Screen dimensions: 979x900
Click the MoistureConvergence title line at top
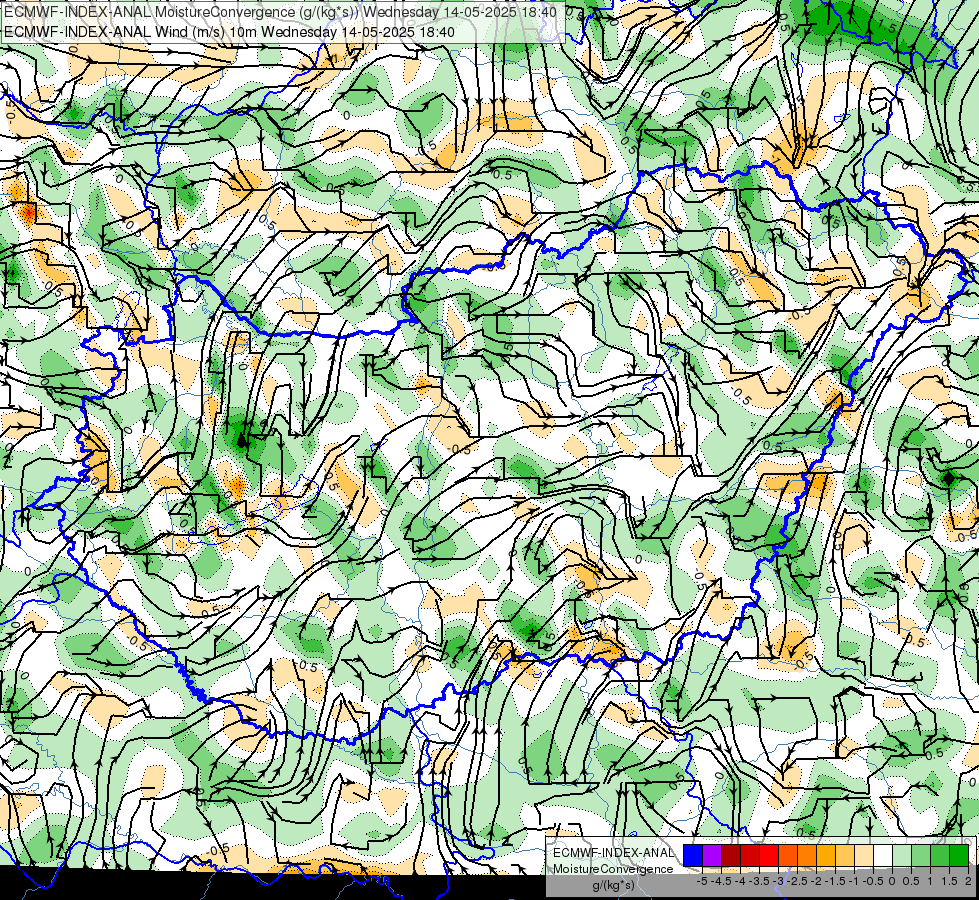(x=280, y=12)
